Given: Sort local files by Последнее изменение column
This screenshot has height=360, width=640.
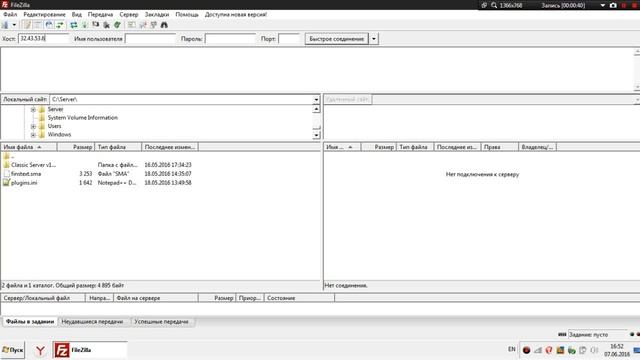Looking at the screenshot, I should click(x=170, y=147).
